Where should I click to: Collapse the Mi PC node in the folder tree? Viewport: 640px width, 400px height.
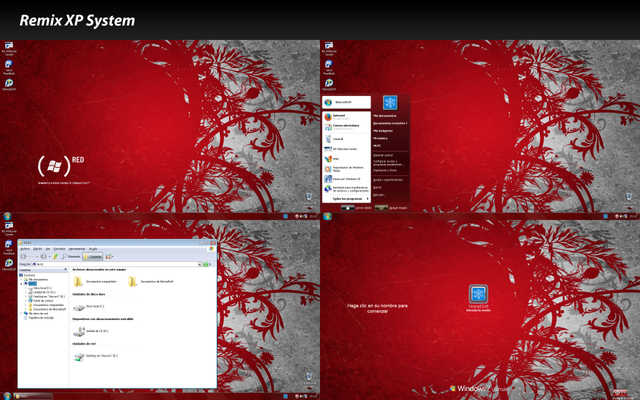(x=21, y=284)
